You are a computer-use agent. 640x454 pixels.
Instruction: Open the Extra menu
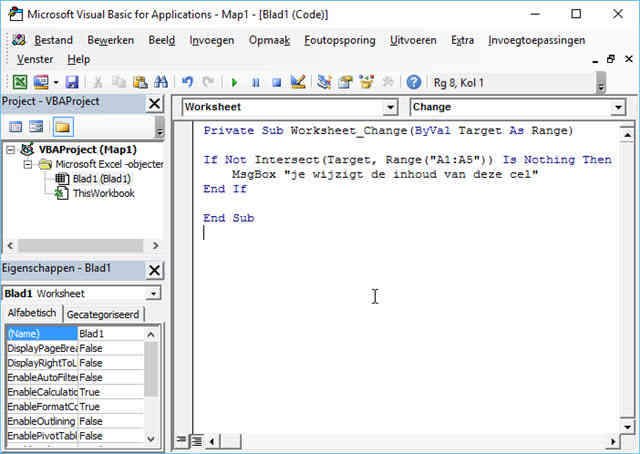(x=462, y=40)
